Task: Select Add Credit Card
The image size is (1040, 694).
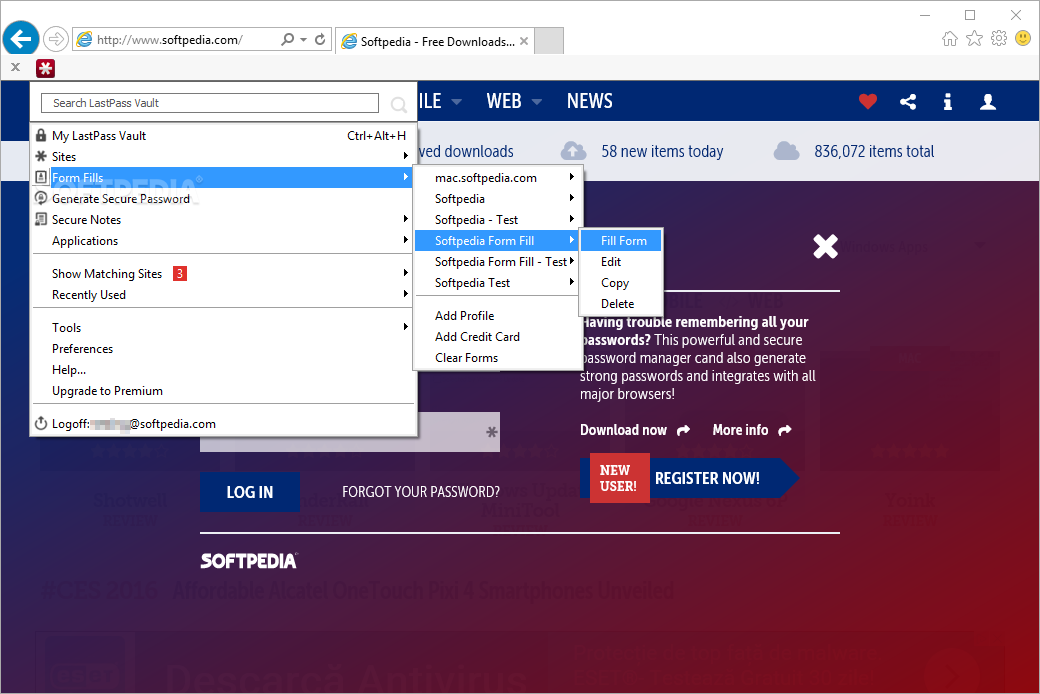Action: coord(498,337)
